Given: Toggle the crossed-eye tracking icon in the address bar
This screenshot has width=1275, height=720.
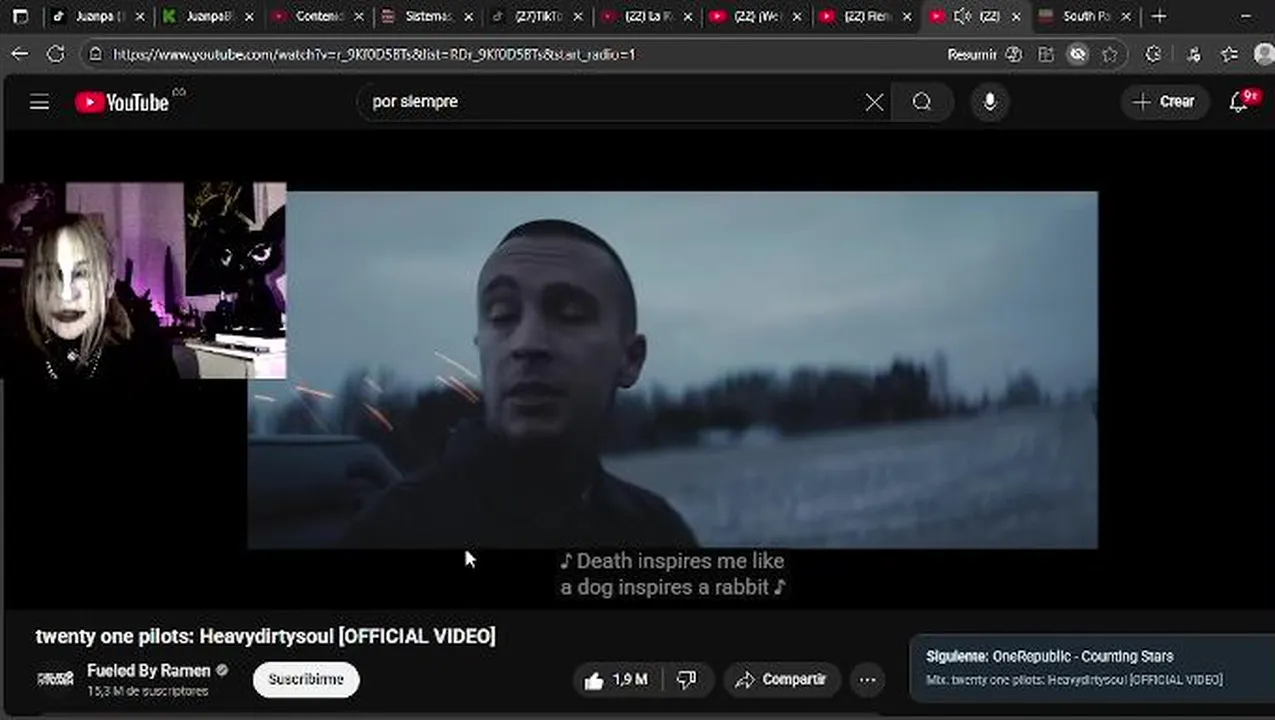Looking at the screenshot, I should coord(1078,55).
